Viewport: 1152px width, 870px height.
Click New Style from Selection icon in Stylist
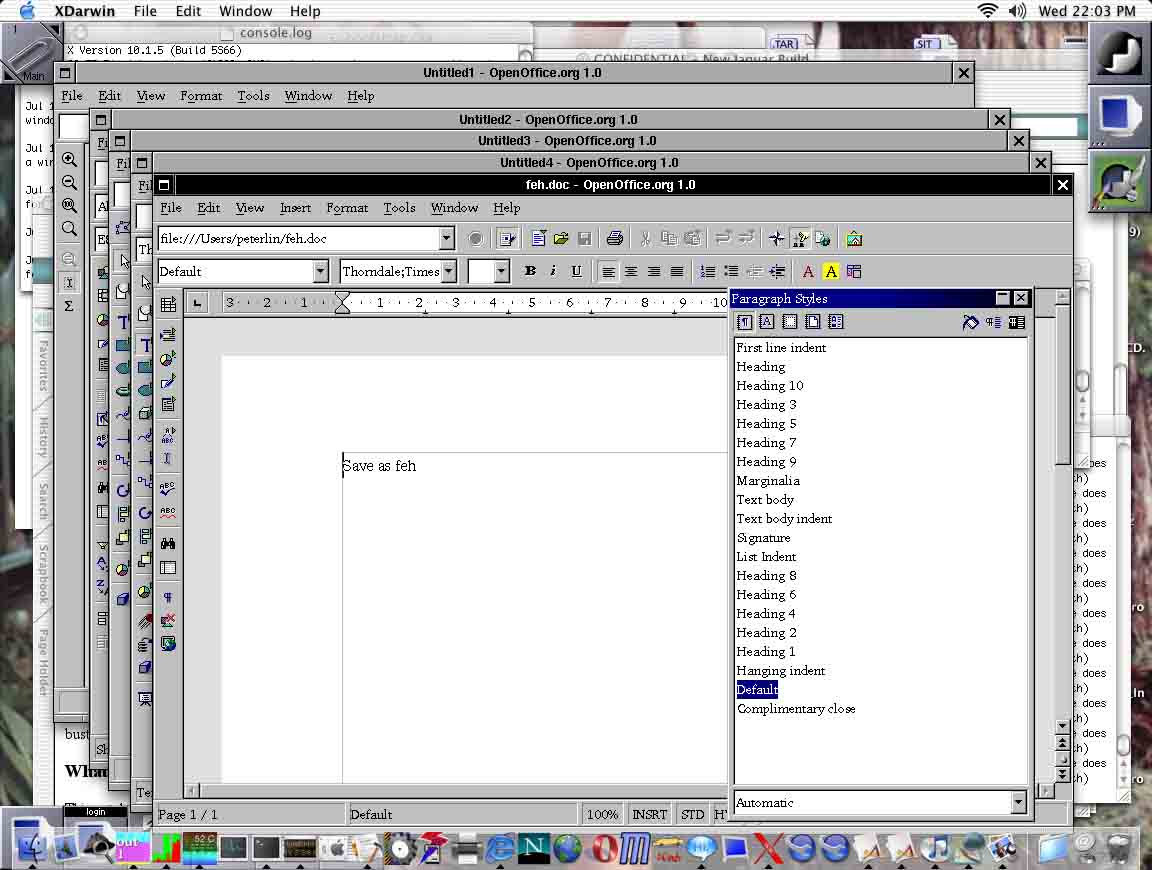click(x=993, y=322)
